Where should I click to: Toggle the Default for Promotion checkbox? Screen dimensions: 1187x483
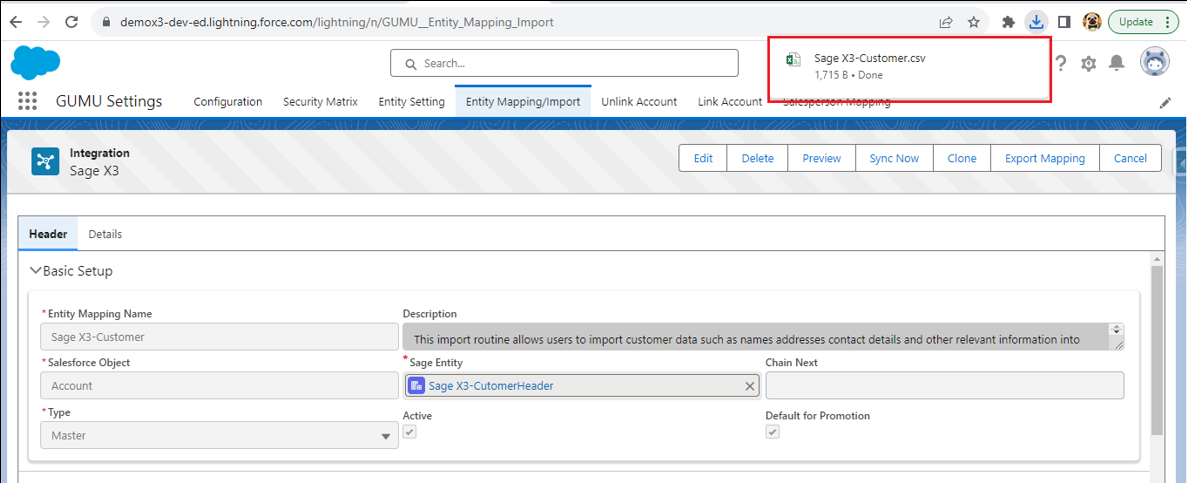coord(773,432)
